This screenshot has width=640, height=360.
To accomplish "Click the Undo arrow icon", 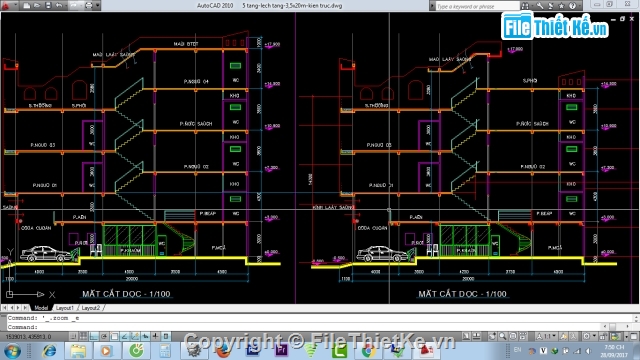I will [59, 5].
